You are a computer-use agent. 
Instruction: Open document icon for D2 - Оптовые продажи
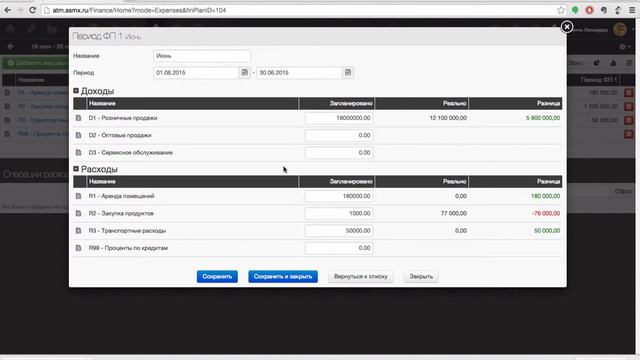(78, 135)
